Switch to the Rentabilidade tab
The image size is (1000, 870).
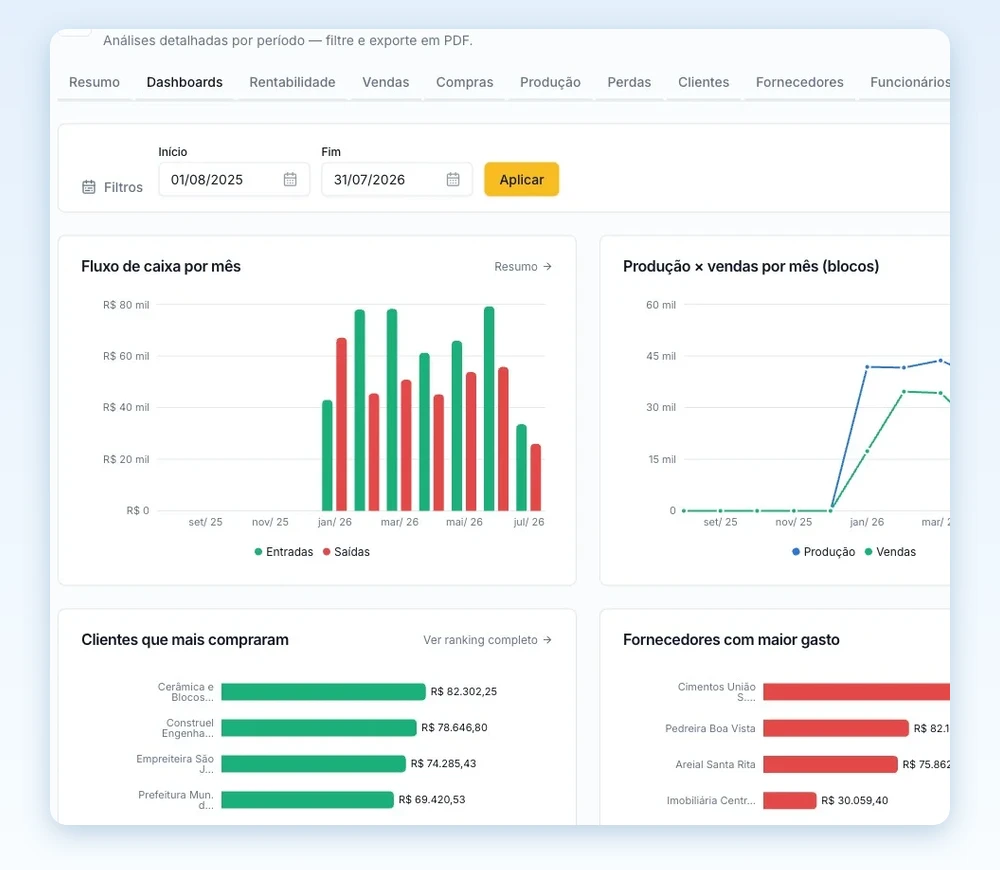292,82
